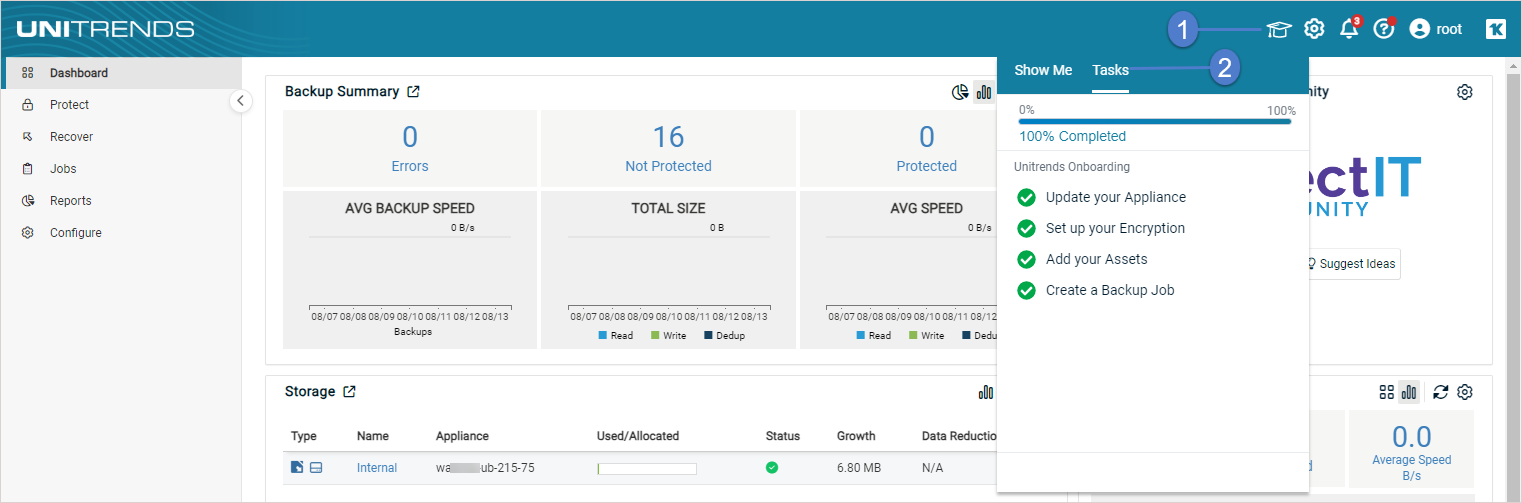Switch lower right tile to grid view
The image size is (1522, 503).
1386,392
